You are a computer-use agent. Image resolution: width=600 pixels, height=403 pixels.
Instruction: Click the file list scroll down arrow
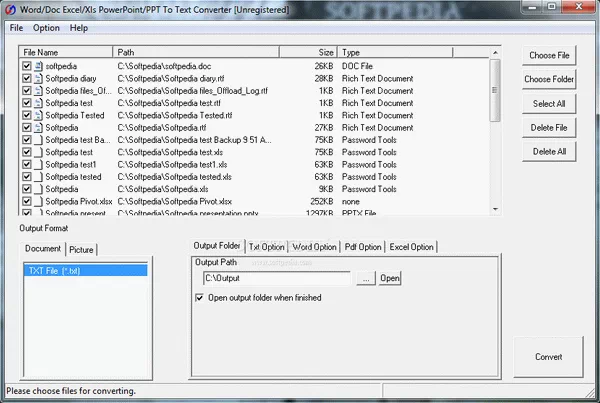(495, 209)
